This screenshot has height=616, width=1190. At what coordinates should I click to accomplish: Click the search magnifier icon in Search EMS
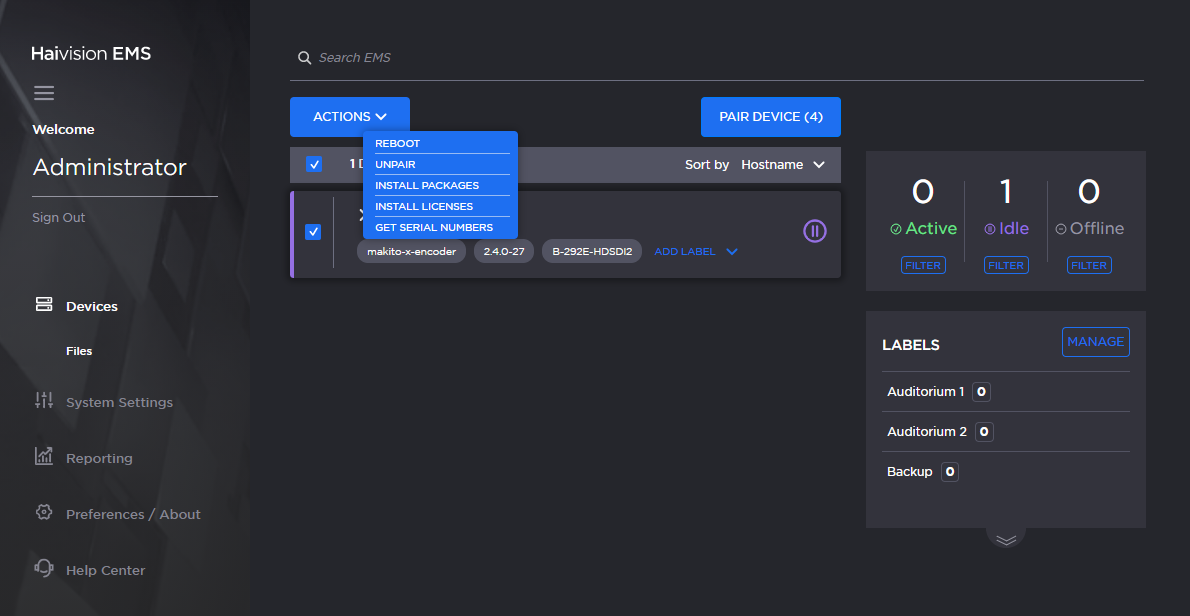tap(305, 57)
